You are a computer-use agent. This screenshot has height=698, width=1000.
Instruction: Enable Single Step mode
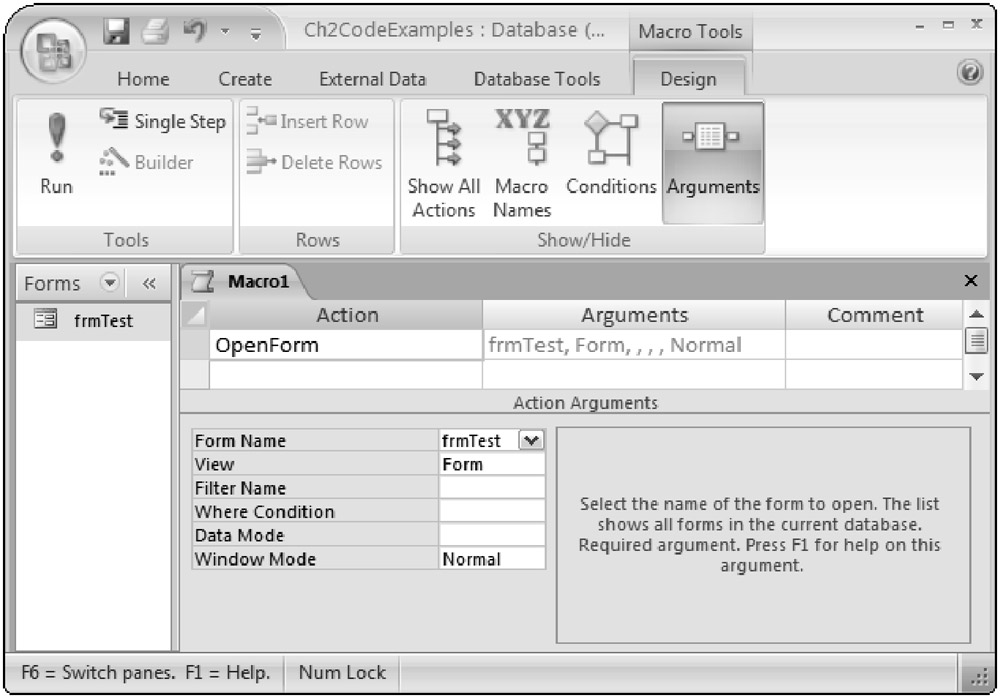(163, 121)
